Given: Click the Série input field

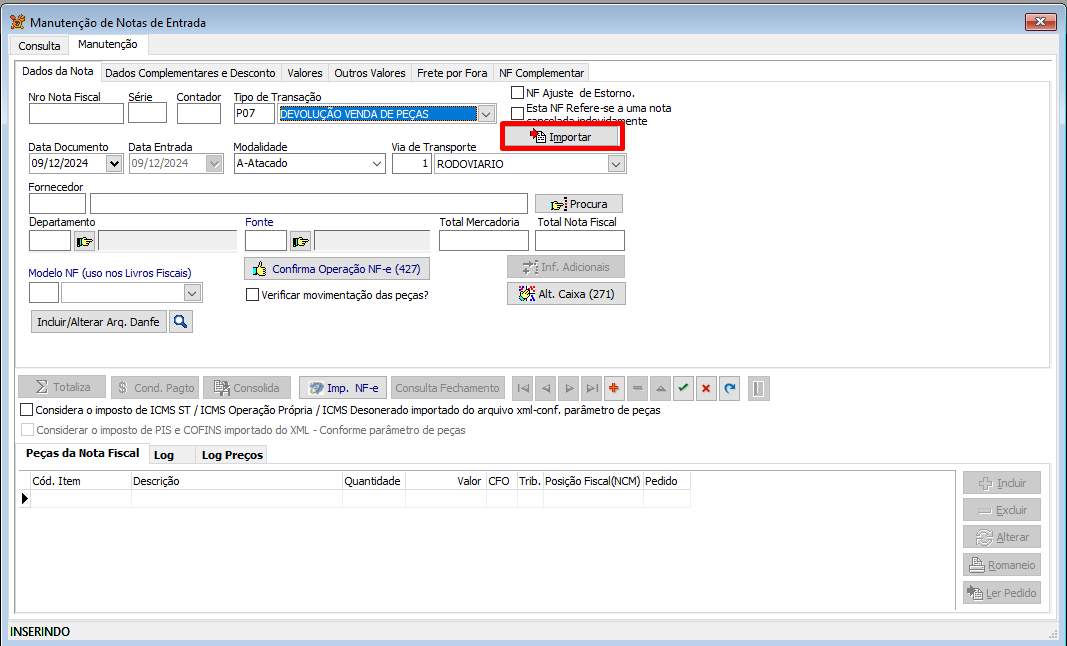Looking at the screenshot, I should [x=148, y=114].
